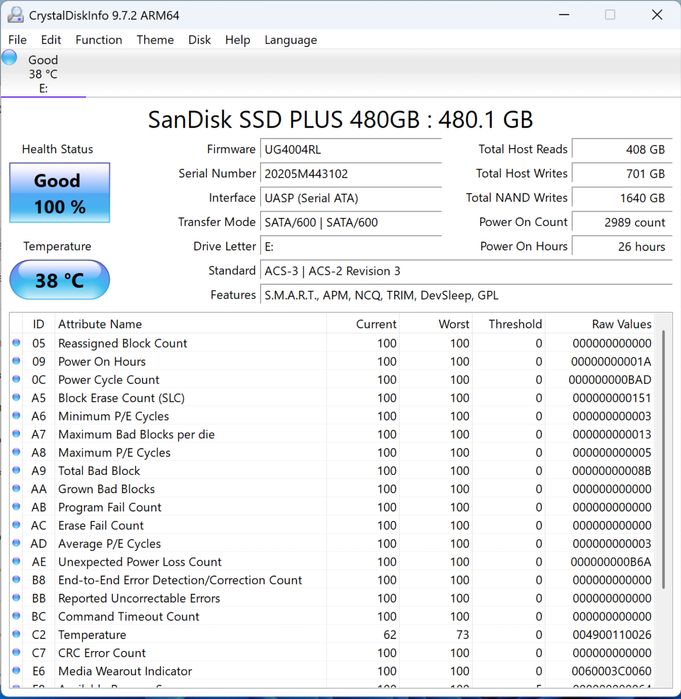The height and width of the screenshot is (699, 681).
Task: Open the Theme menu
Action: click(x=155, y=40)
